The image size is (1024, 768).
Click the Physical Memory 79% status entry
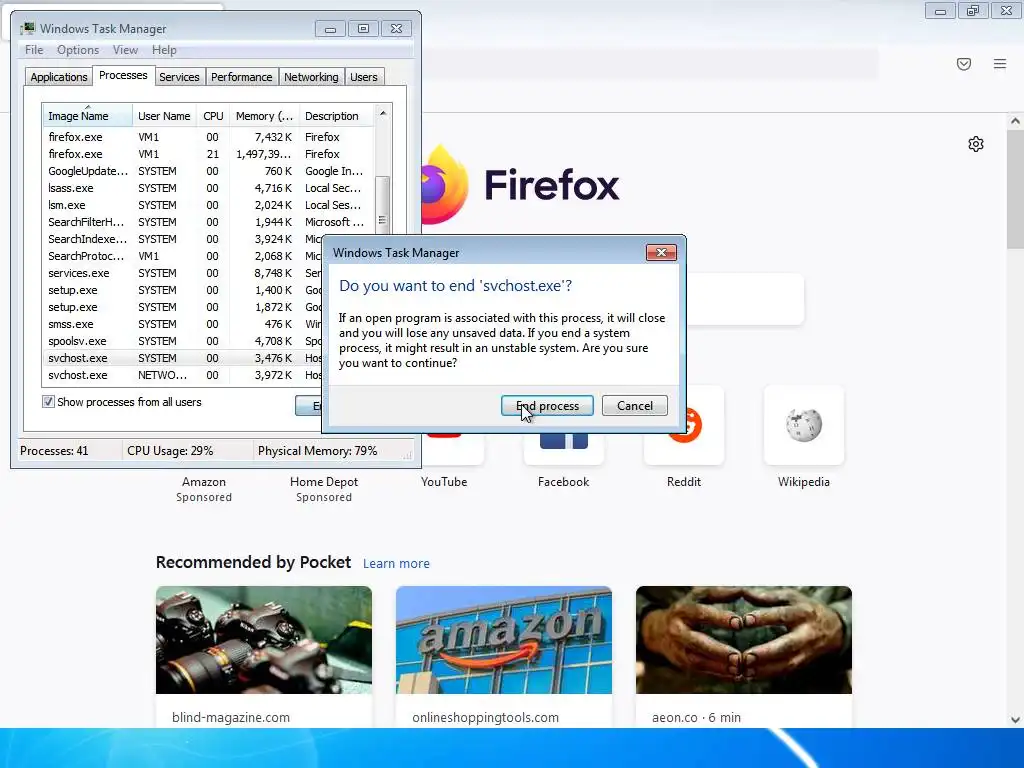click(x=317, y=451)
